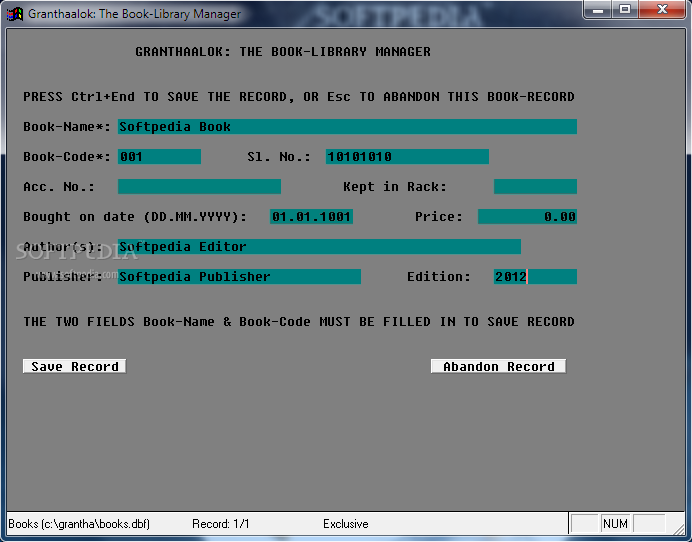Click the Price field showing 0.00

point(527,217)
